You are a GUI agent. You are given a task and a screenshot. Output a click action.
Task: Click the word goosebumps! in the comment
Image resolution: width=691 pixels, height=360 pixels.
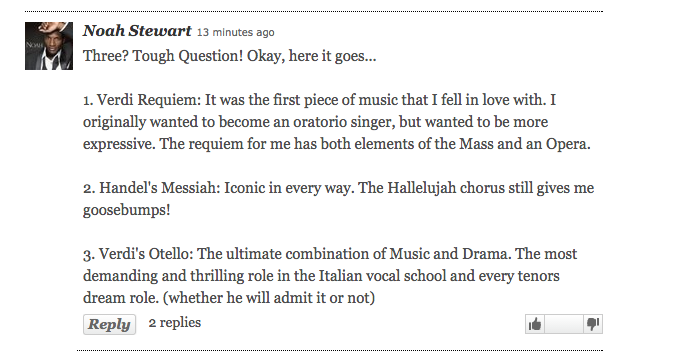[x=126, y=211]
